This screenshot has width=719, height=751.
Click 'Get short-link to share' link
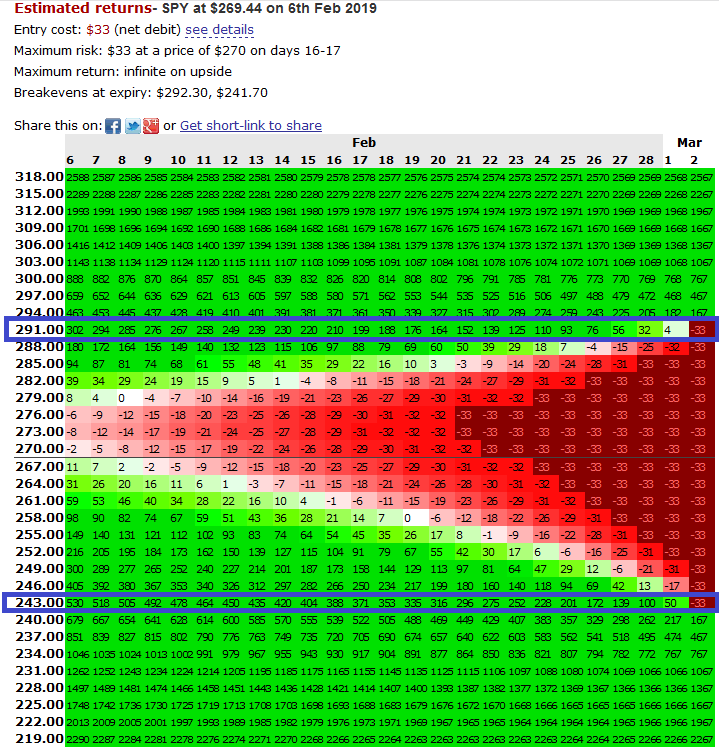coord(251,125)
